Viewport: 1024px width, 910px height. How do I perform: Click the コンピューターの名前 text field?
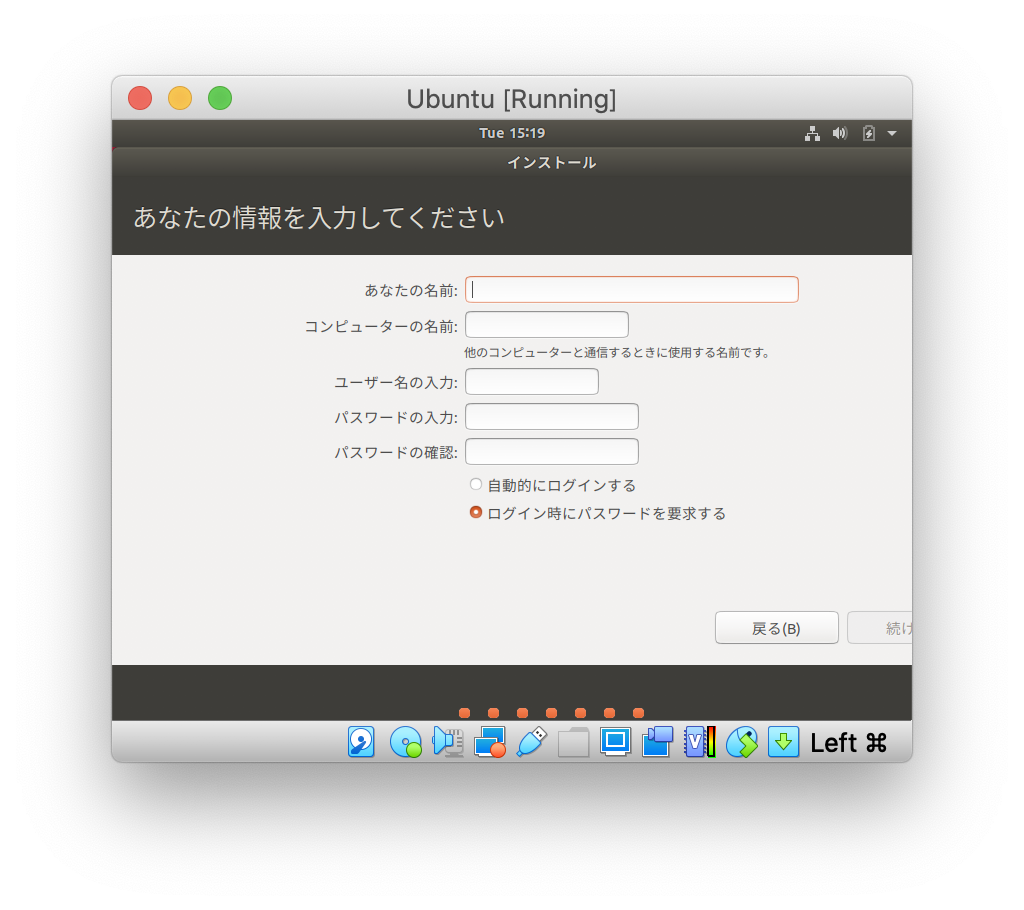[547, 325]
